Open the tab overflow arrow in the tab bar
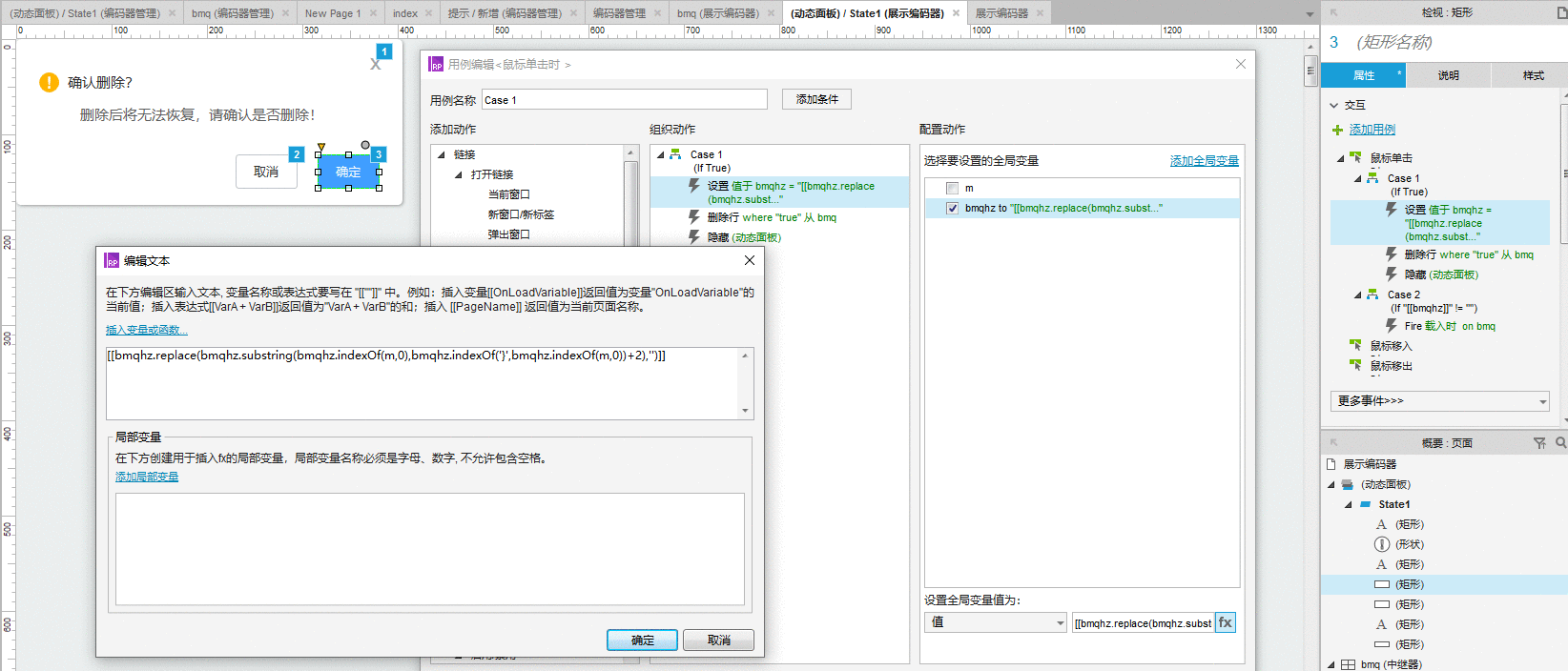This screenshot has height=671, width=1568. click(x=1310, y=14)
